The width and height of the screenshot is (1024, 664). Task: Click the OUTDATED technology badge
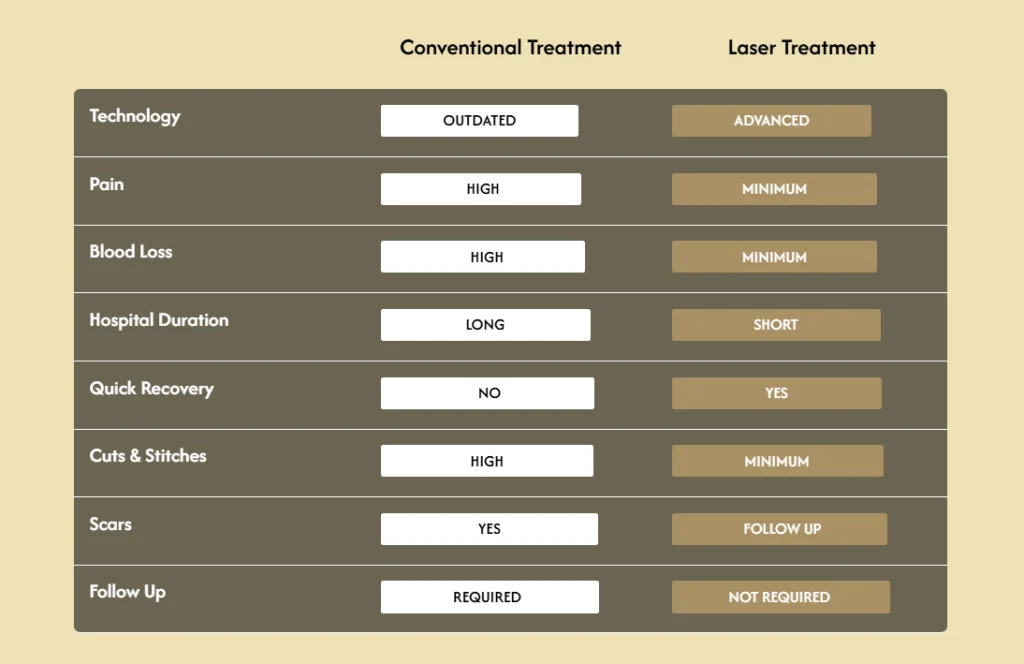click(x=479, y=121)
